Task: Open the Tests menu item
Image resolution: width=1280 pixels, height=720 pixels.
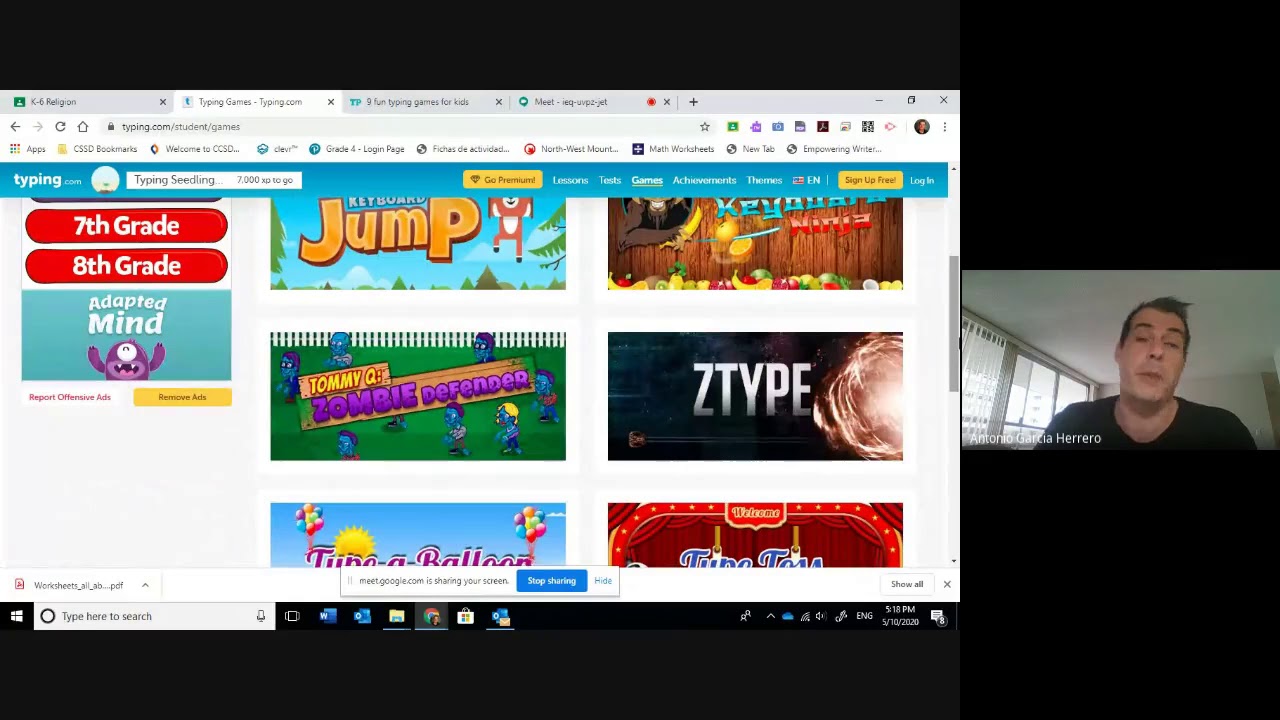Action: (x=610, y=180)
